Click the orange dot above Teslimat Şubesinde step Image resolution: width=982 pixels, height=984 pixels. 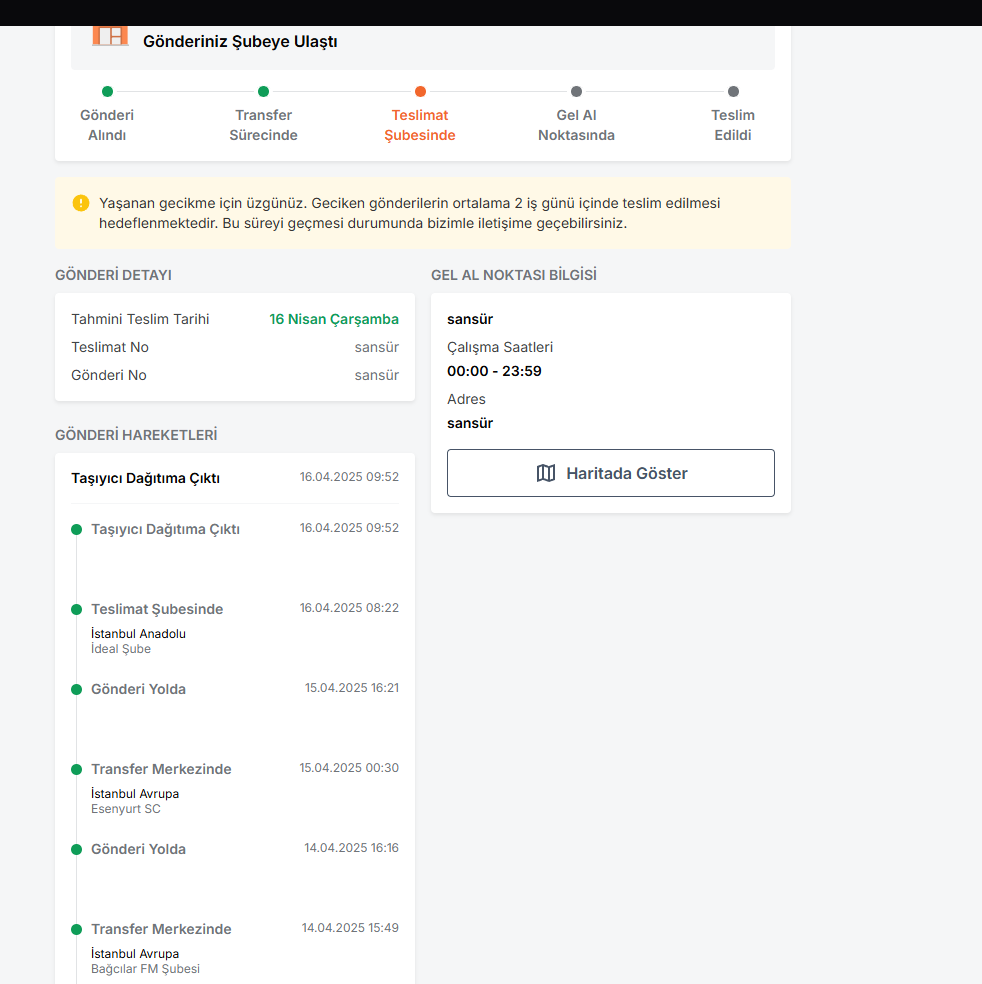420,92
